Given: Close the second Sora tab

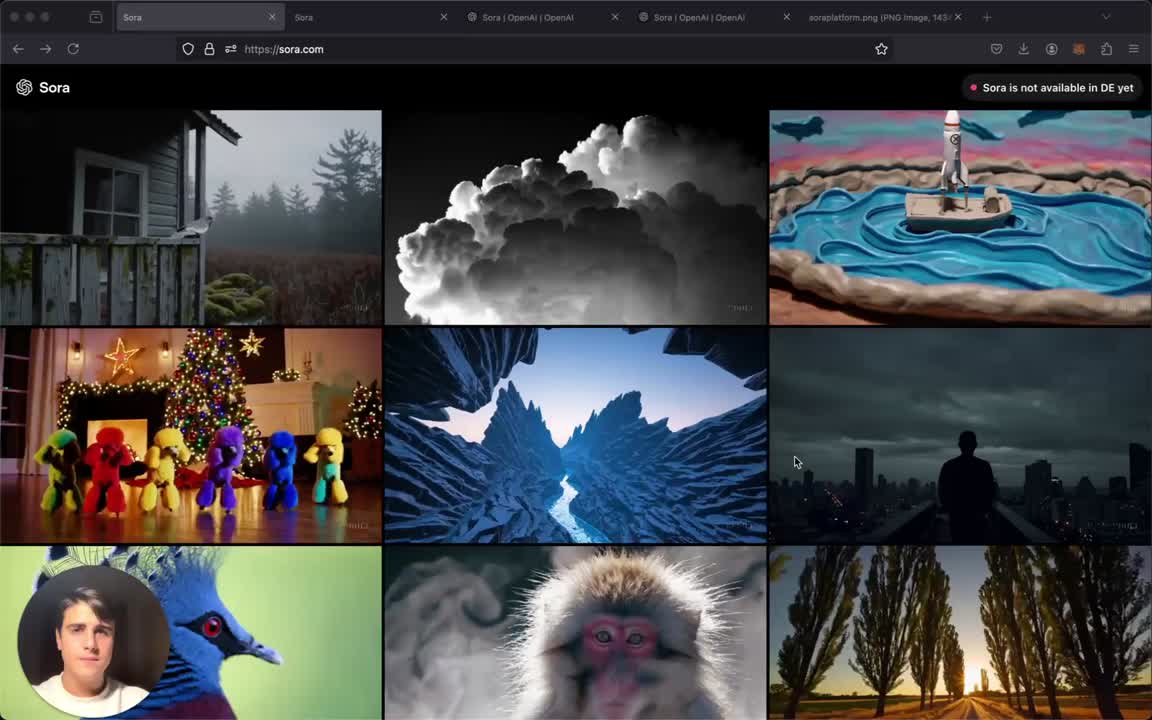Looking at the screenshot, I should pyautogui.click(x=444, y=17).
